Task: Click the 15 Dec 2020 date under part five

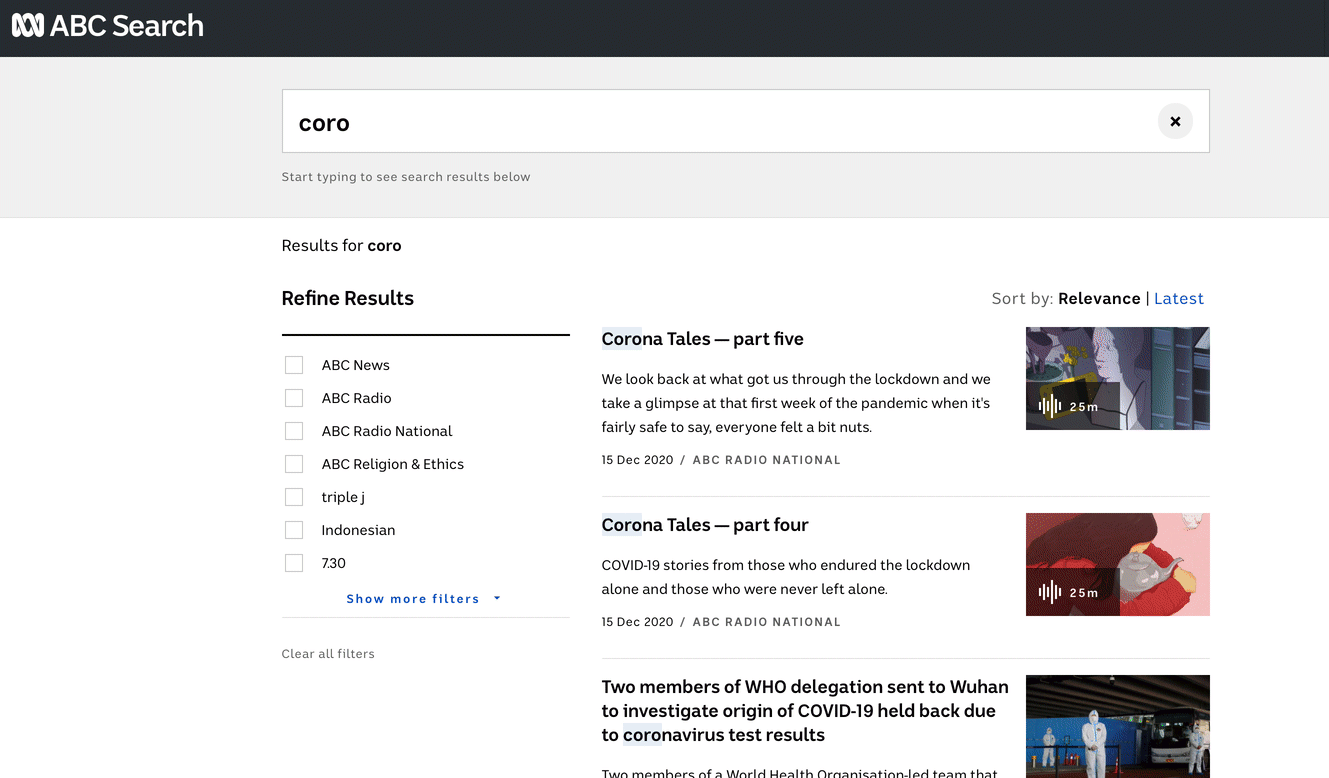Action: 638,460
